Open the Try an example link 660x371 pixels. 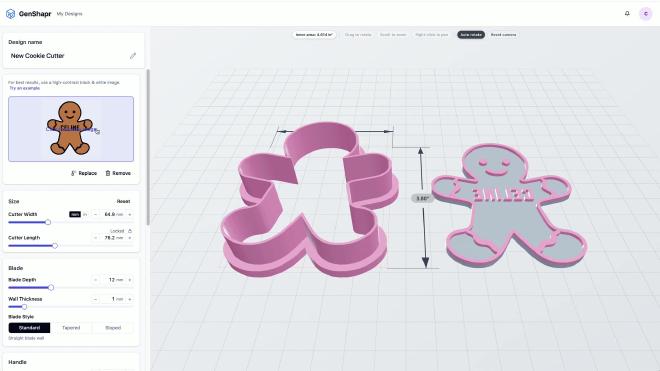coord(24,88)
